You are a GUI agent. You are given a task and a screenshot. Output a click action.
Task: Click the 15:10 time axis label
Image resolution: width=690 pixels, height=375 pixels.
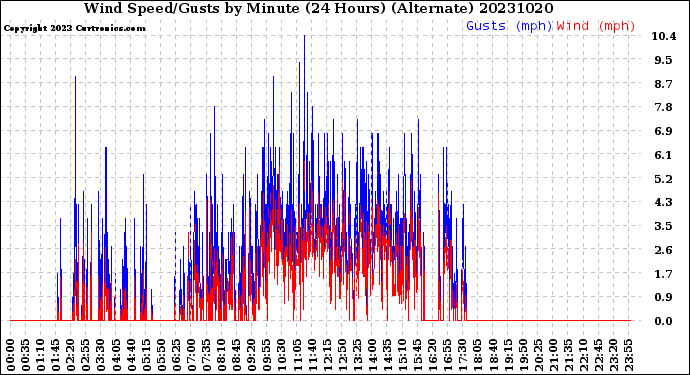click(402, 354)
